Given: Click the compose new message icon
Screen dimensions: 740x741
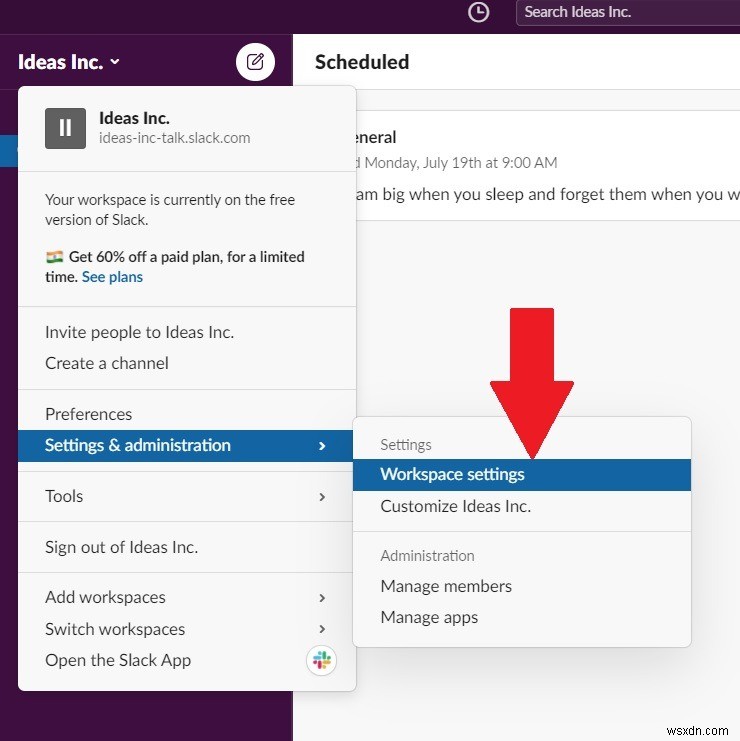Looking at the screenshot, I should (x=255, y=62).
